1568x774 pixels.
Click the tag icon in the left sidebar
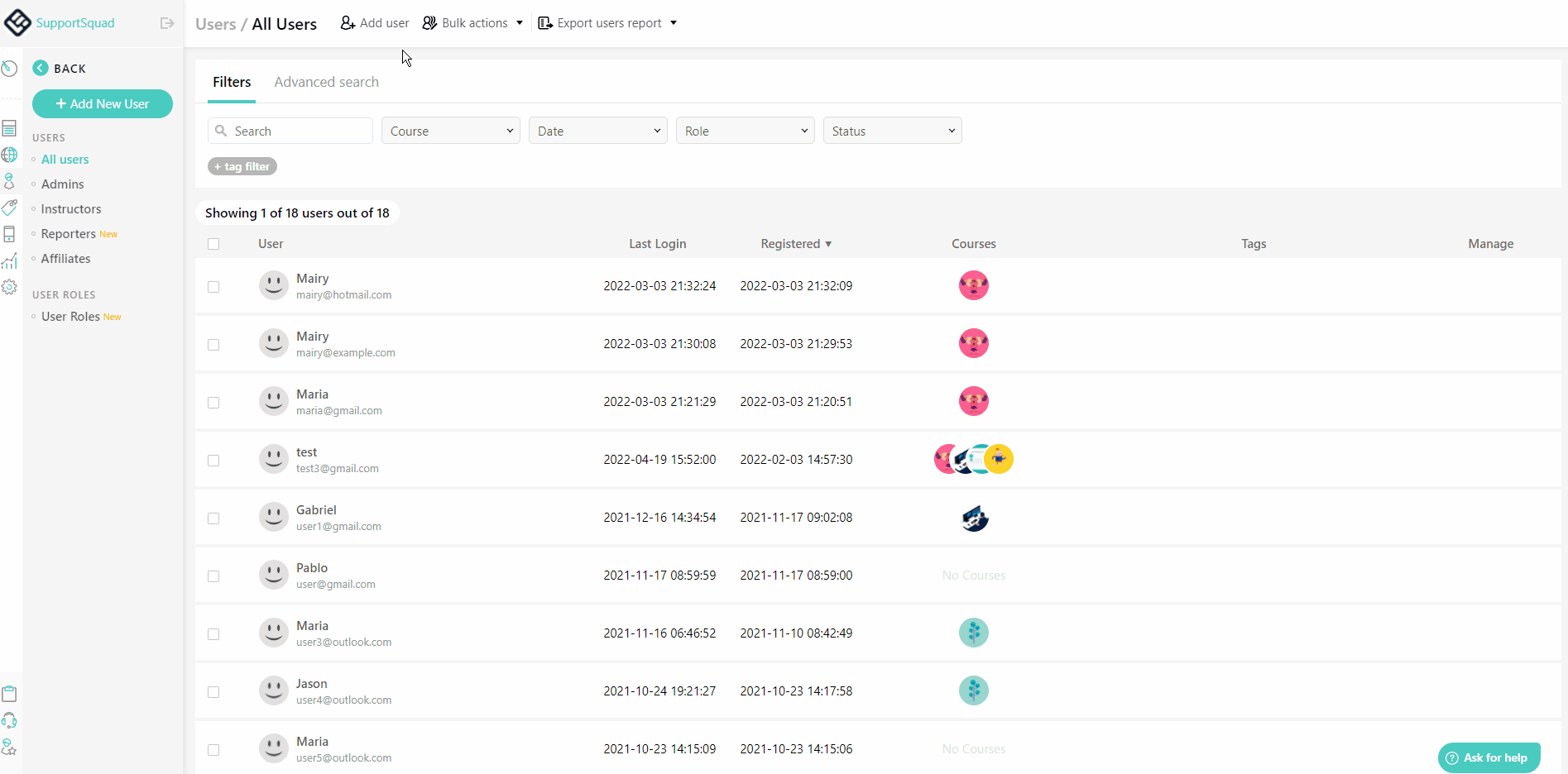(x=9, y=208)
